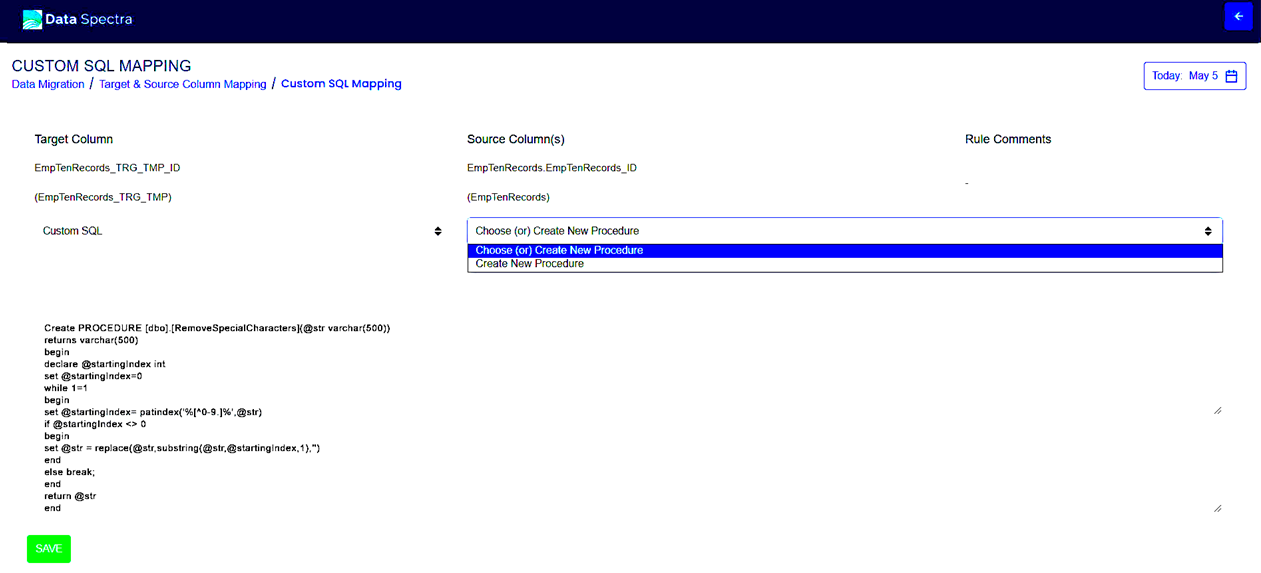Open the Custom SQL mapping type dropdown
1261x573 pixels.
click(x=240, y=231)
